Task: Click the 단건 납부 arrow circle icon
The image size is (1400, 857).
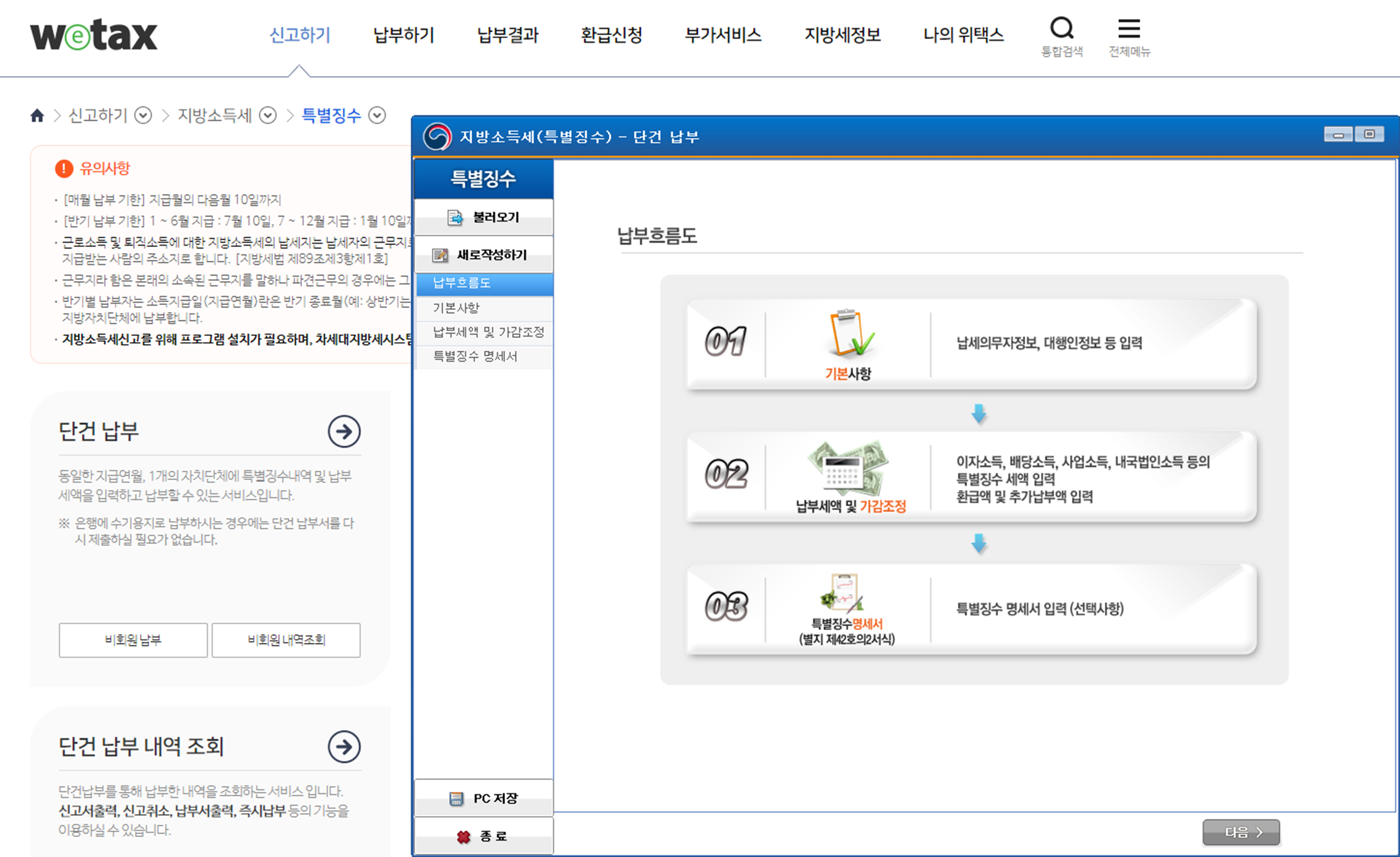Action: pyautogui.click(x=344, y=431)
